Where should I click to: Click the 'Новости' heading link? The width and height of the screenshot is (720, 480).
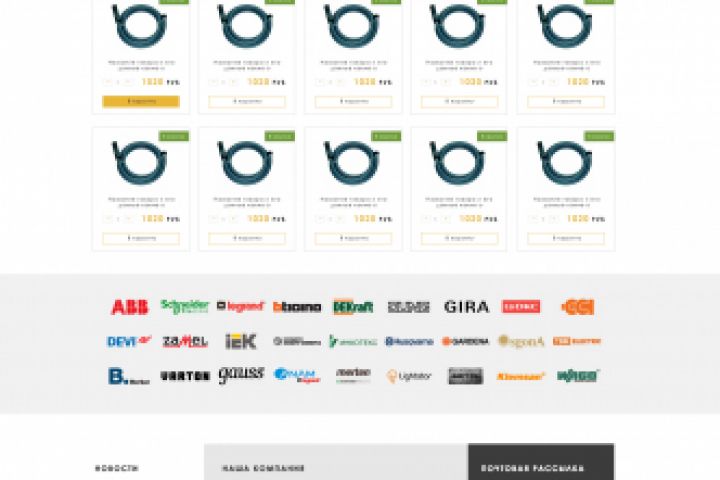[117, 469]
